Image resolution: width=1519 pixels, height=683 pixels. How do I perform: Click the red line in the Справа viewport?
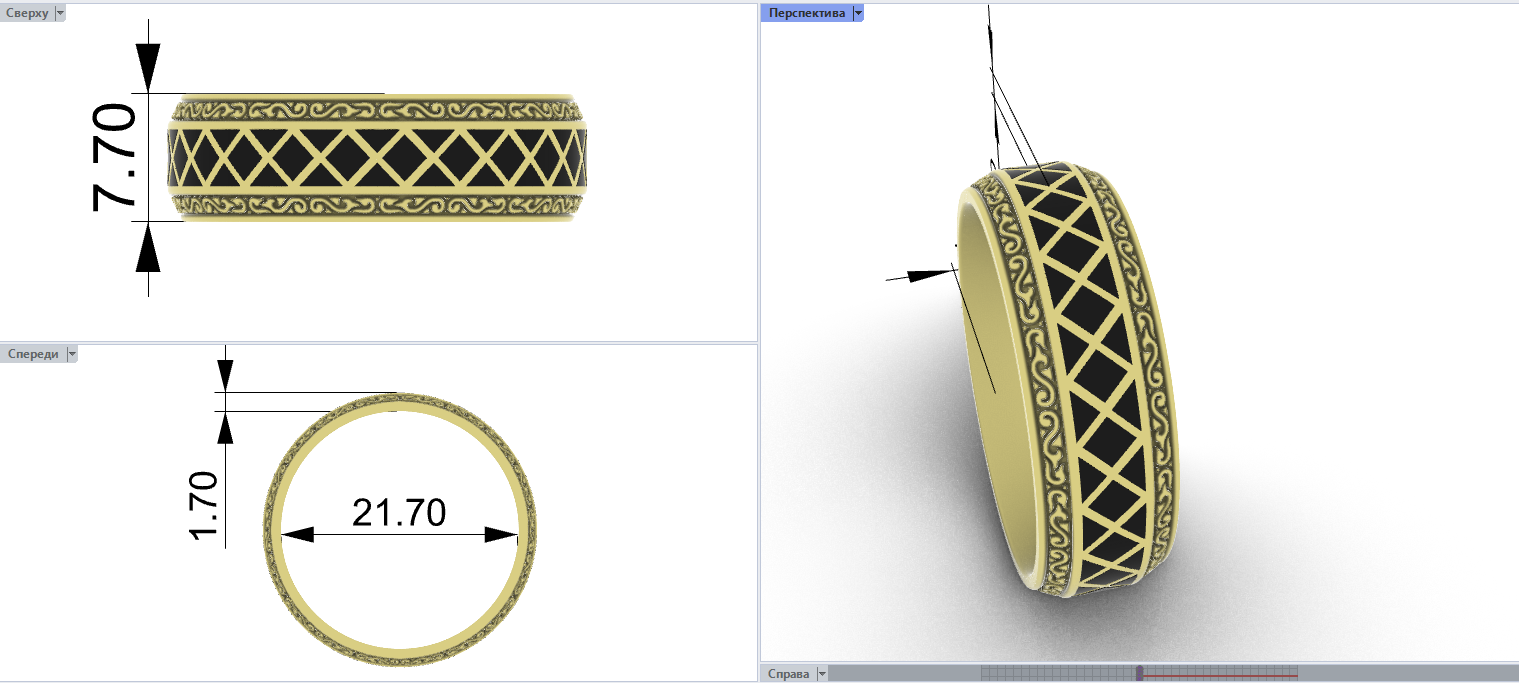(x=1220, y=677)
